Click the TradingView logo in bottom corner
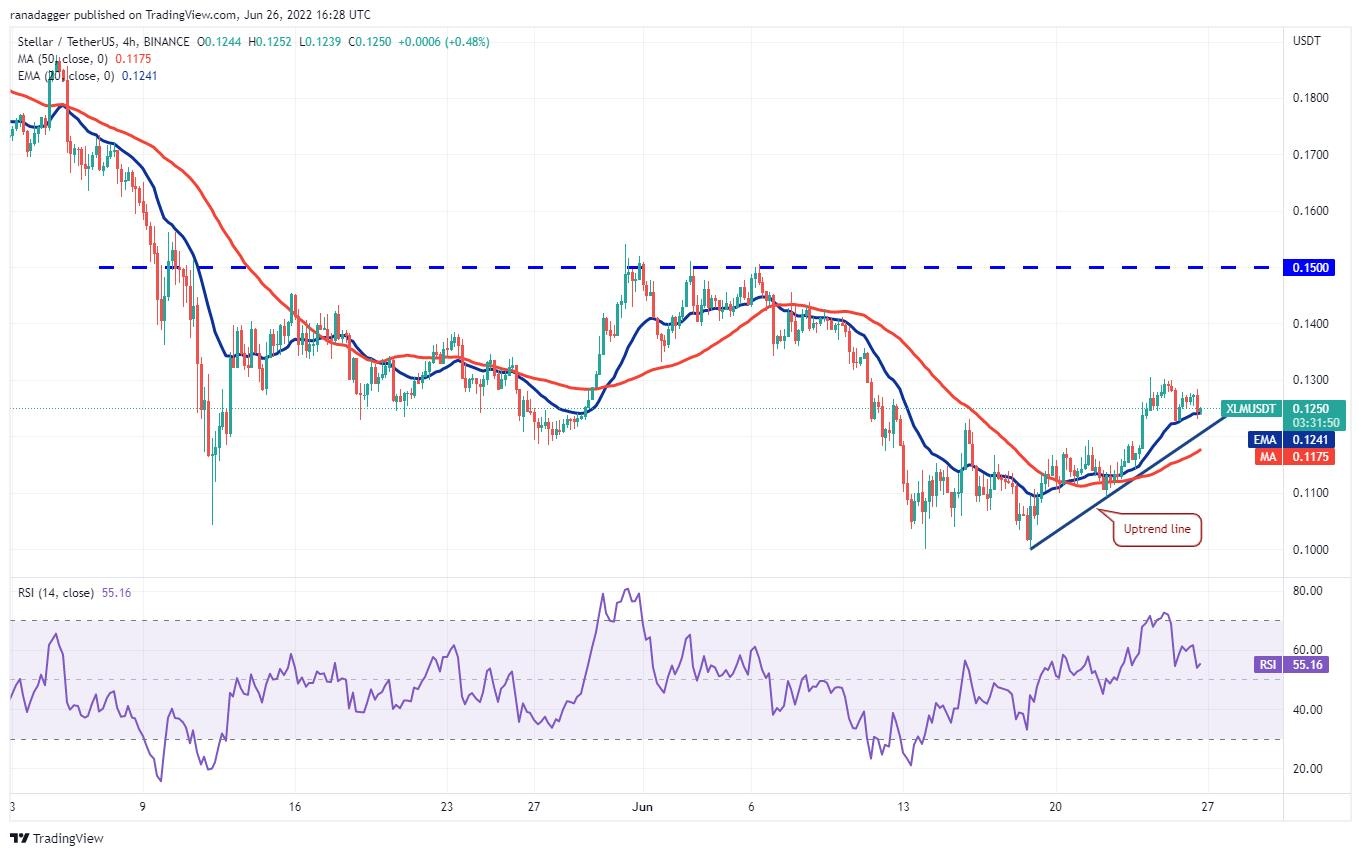Viewport: 1361px width, 856px height. coord(57,838)
